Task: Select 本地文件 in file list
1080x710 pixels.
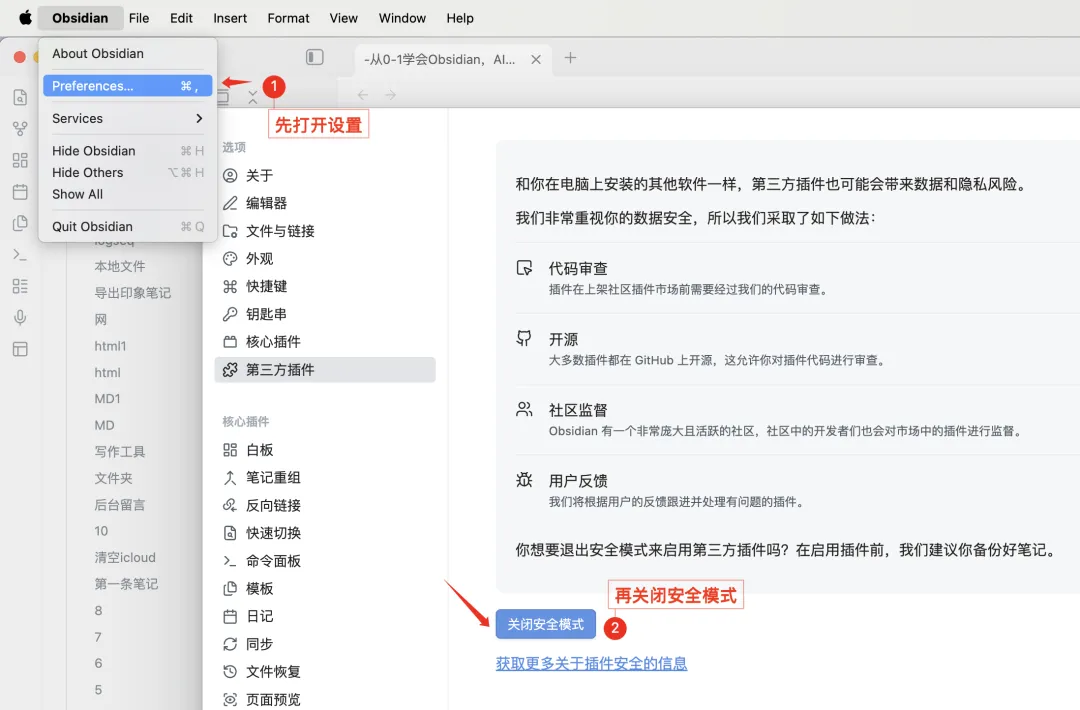Action: [120, 267]
